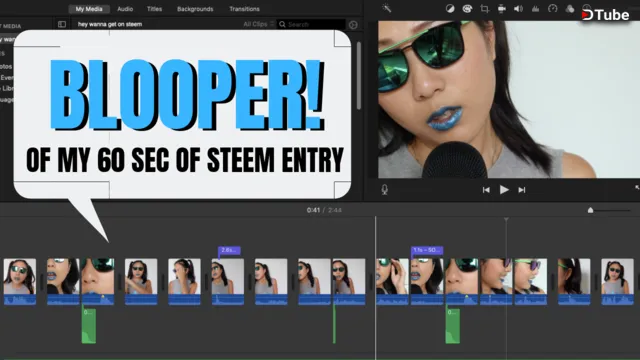
Task: Open browser settings gear beside search
Action: click(x=353, y=25)
